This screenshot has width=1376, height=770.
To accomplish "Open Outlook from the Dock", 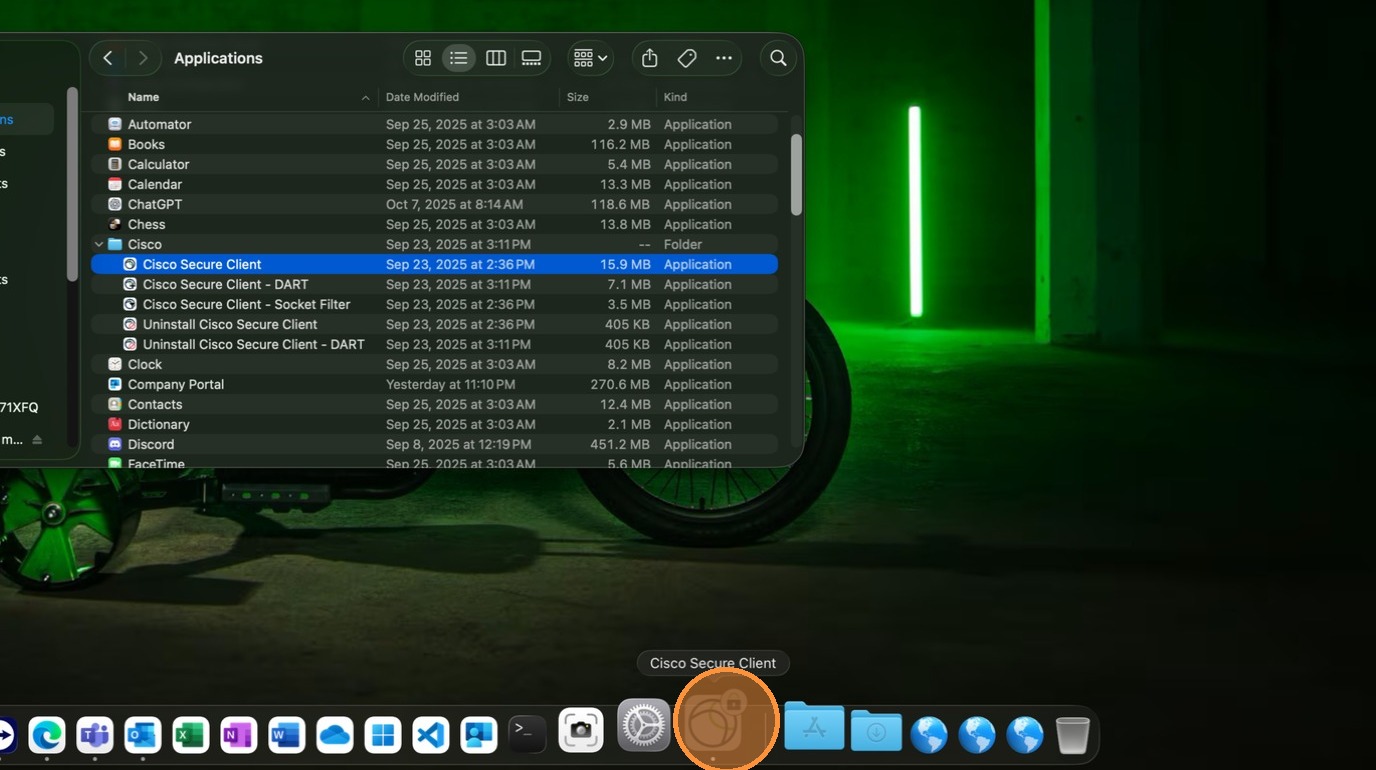I will (143, 735).
